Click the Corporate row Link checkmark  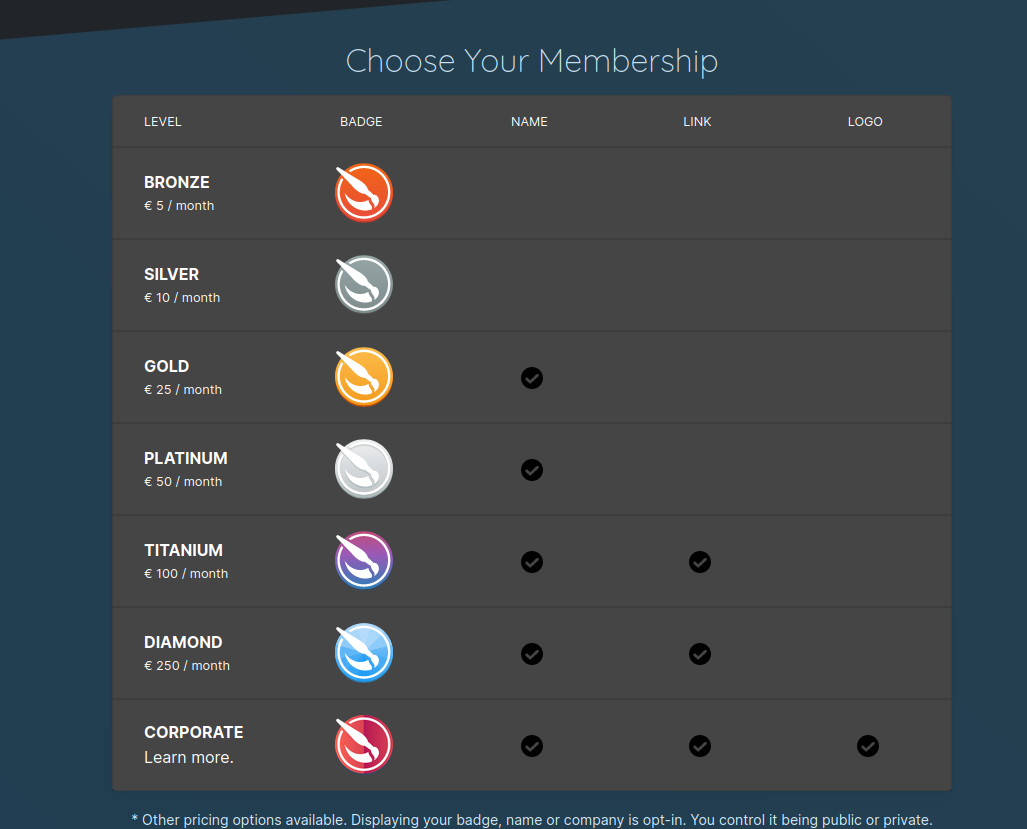pyautogui.click(x=700, y=746)
